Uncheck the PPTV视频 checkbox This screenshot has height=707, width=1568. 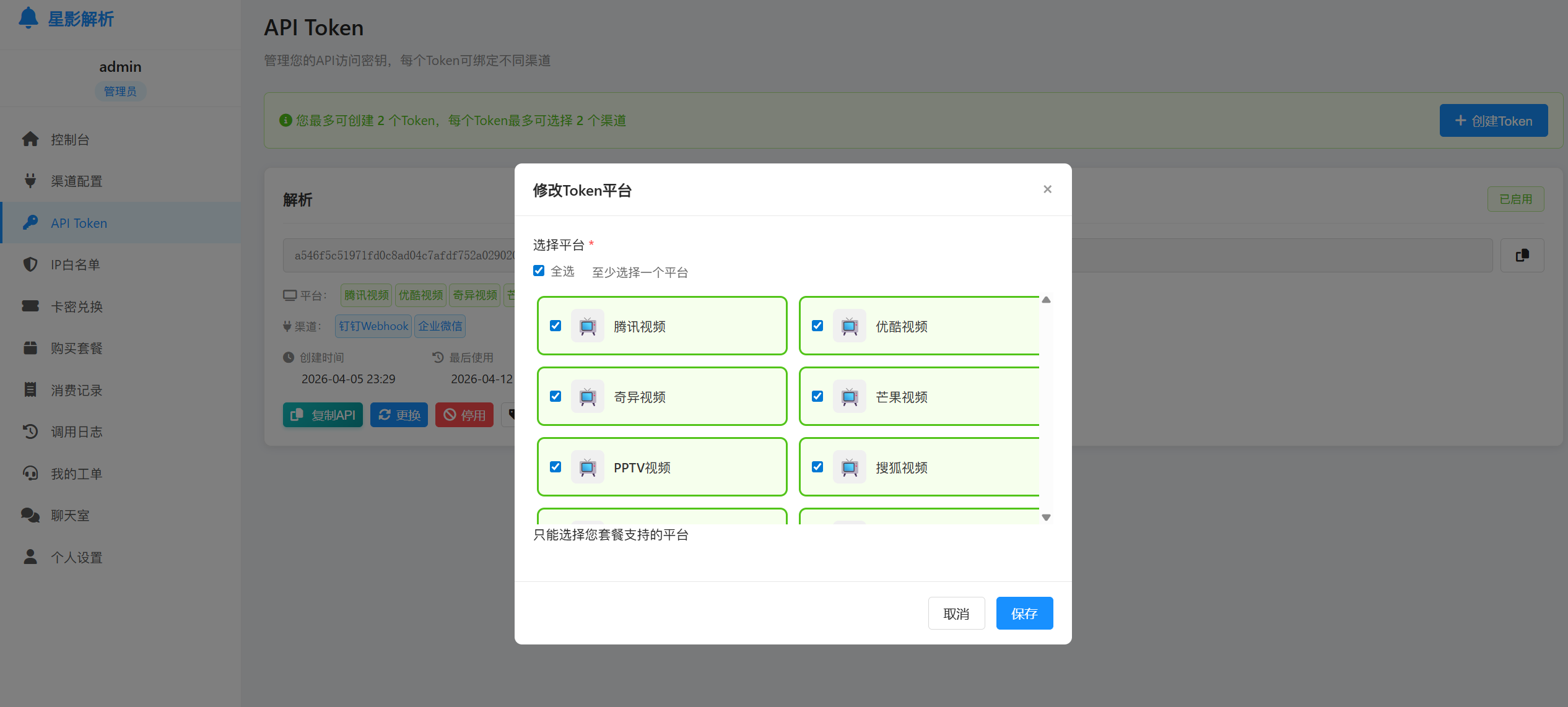555,467
